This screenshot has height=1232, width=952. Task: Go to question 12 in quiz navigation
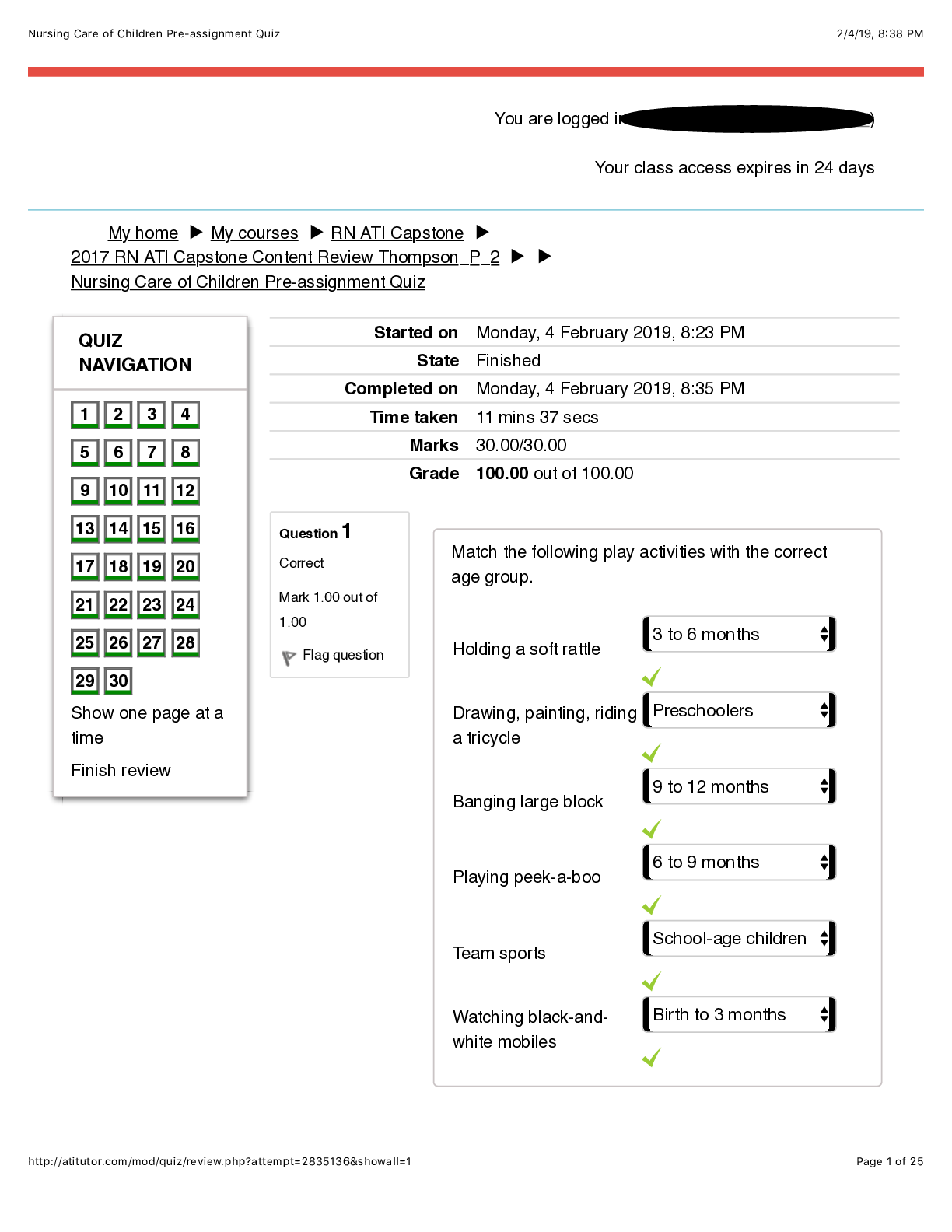point(185,491)
